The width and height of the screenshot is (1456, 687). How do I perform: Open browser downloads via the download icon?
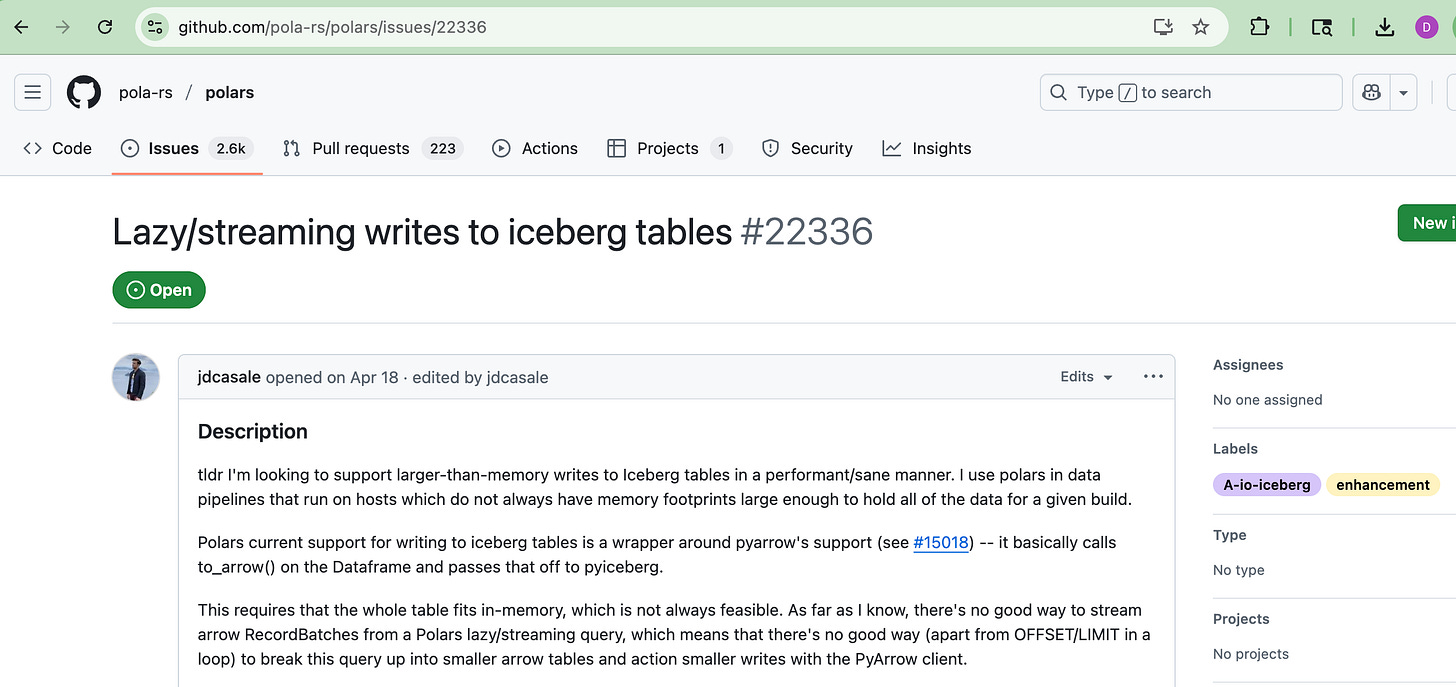point(1384,27)
